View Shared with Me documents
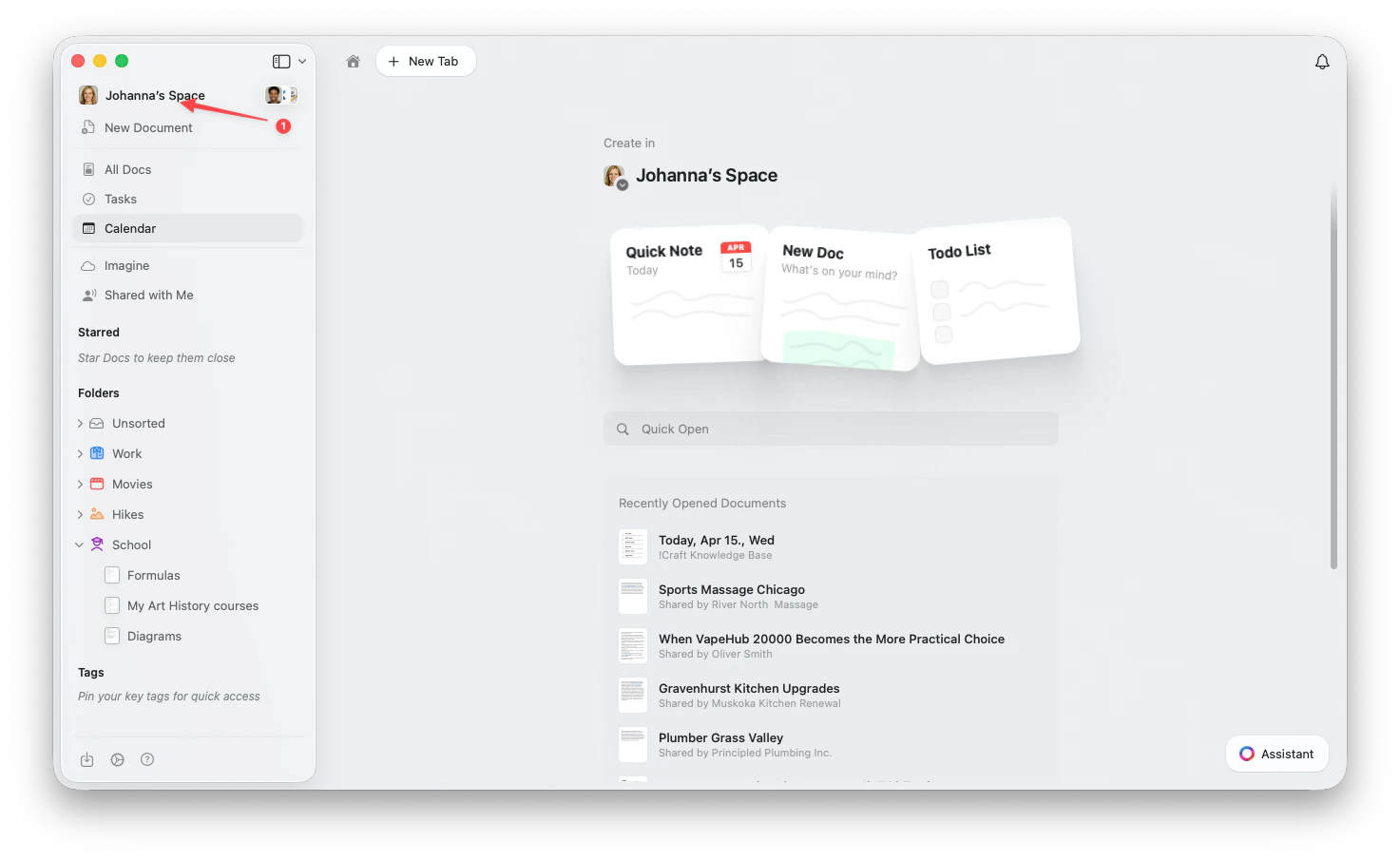 [148, 295]
